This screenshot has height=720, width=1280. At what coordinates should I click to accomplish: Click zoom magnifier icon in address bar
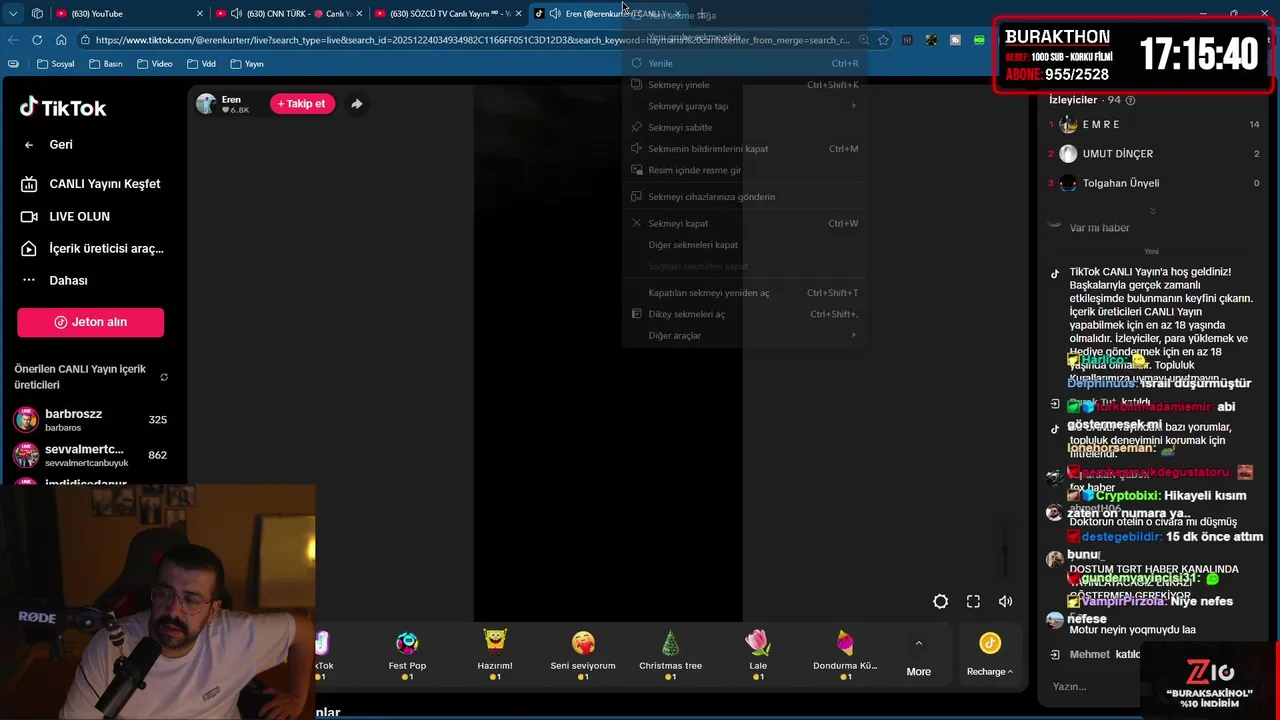point(864,40)
